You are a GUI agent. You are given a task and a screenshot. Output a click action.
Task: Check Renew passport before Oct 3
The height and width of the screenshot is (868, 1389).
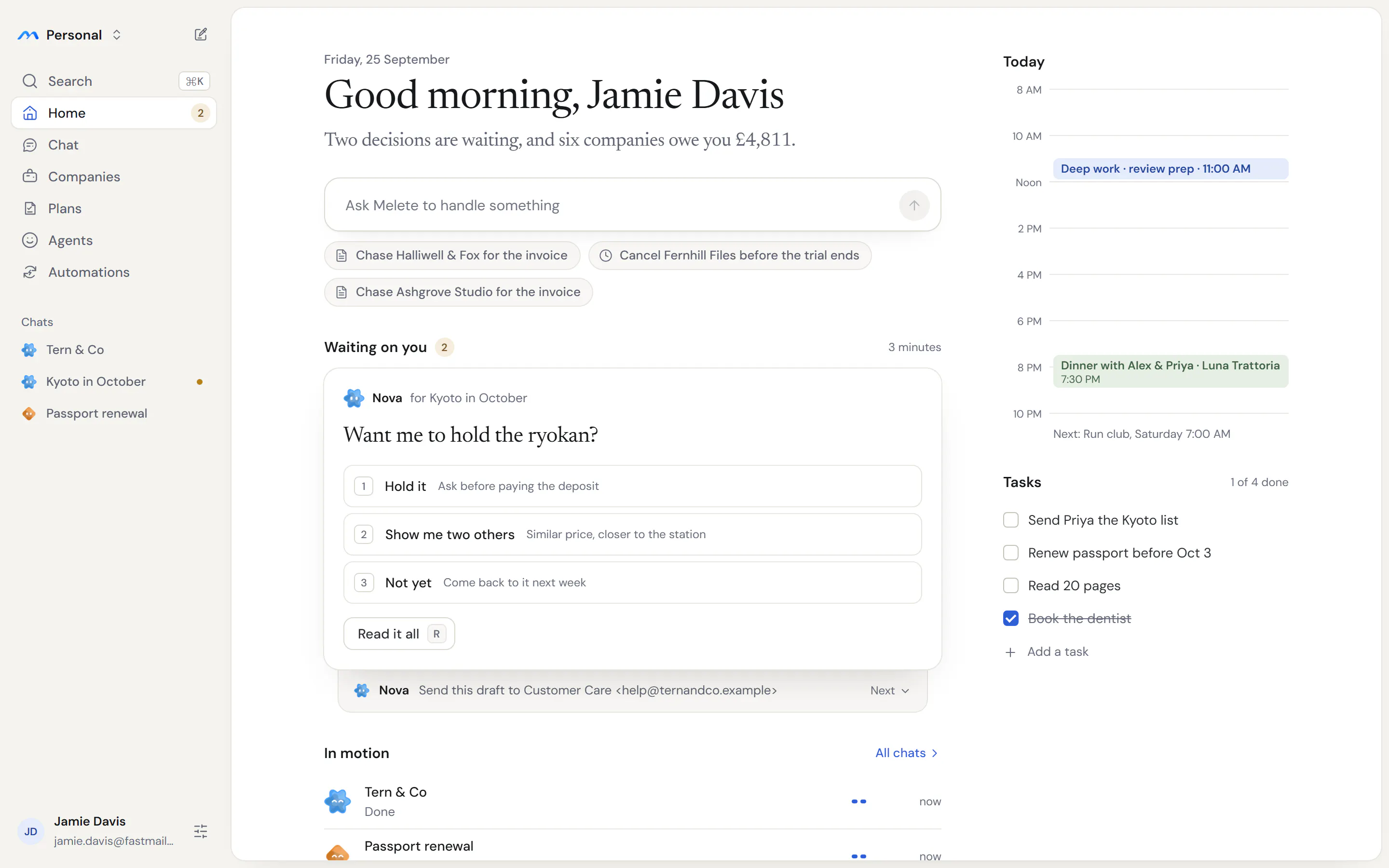click(x=1011, y=553)
